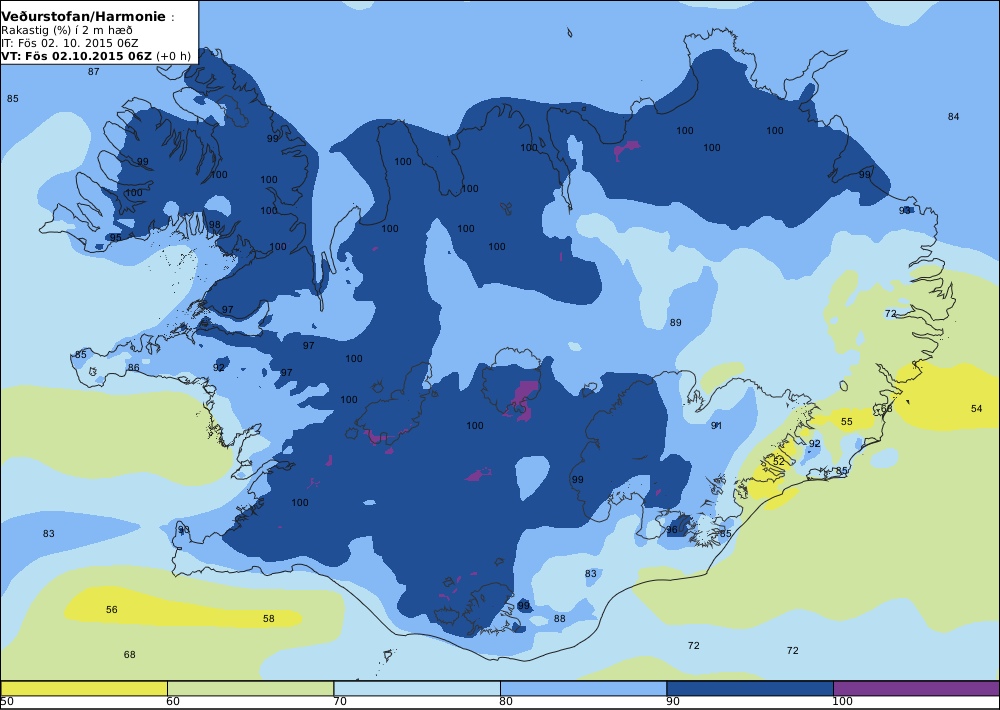Click the 'Veðurstofan/Harmonie' title text
This screenshot has width=1000, height=710.
point(84,17)
